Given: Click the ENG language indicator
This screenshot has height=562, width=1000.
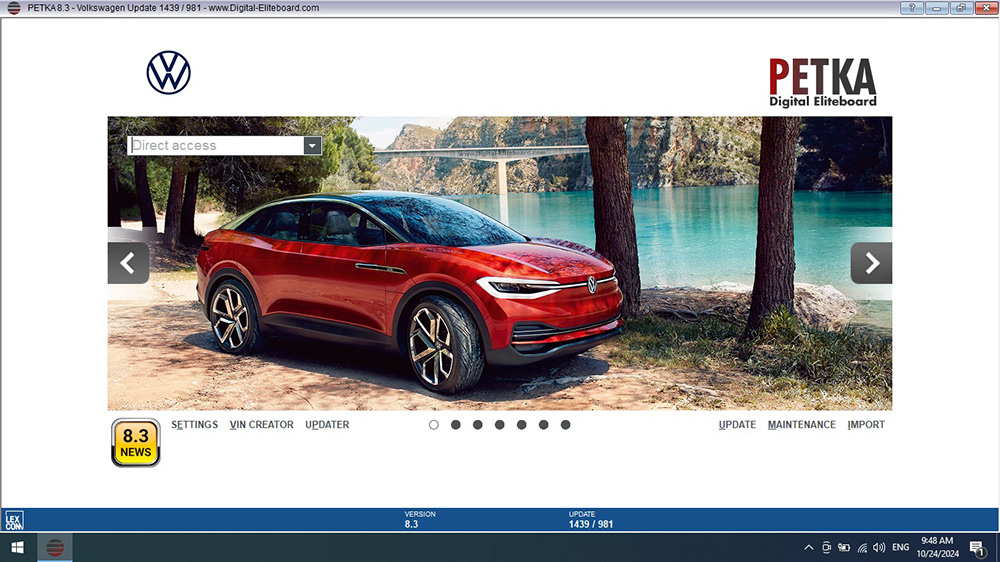Looking at the screenshot, I should tap(901, 547).
